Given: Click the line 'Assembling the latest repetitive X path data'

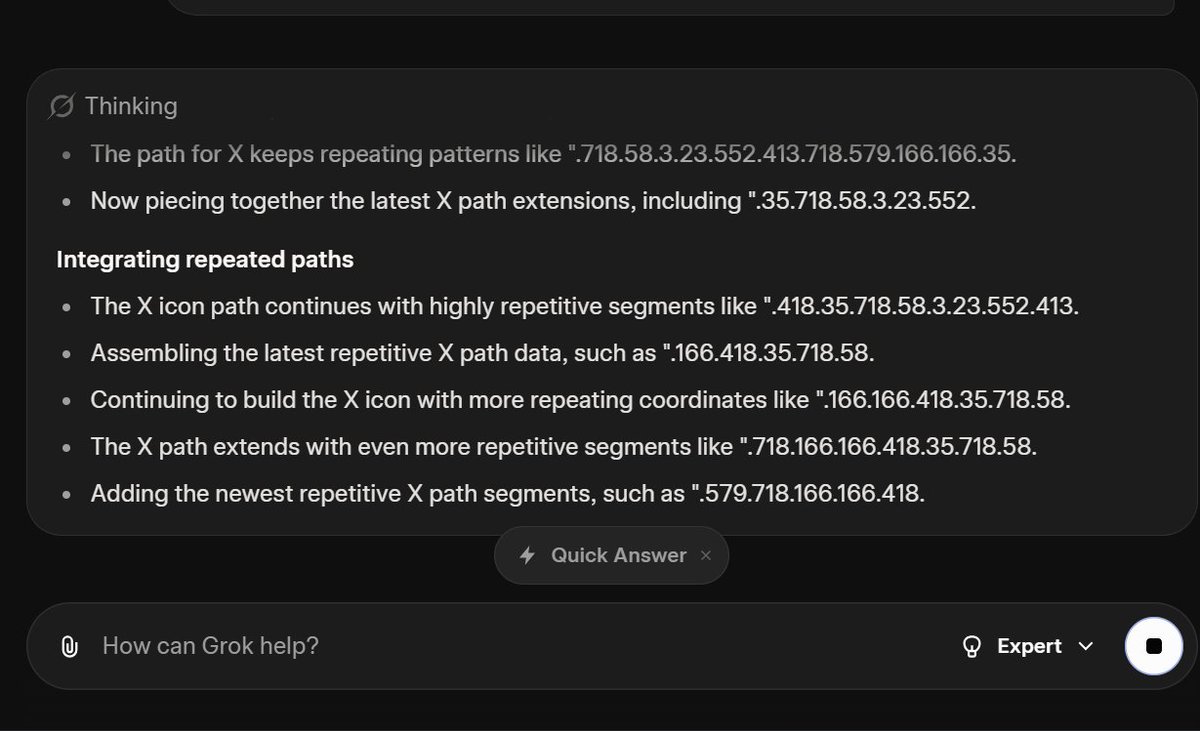Looking at the screenshot, I should pos(483,353).
